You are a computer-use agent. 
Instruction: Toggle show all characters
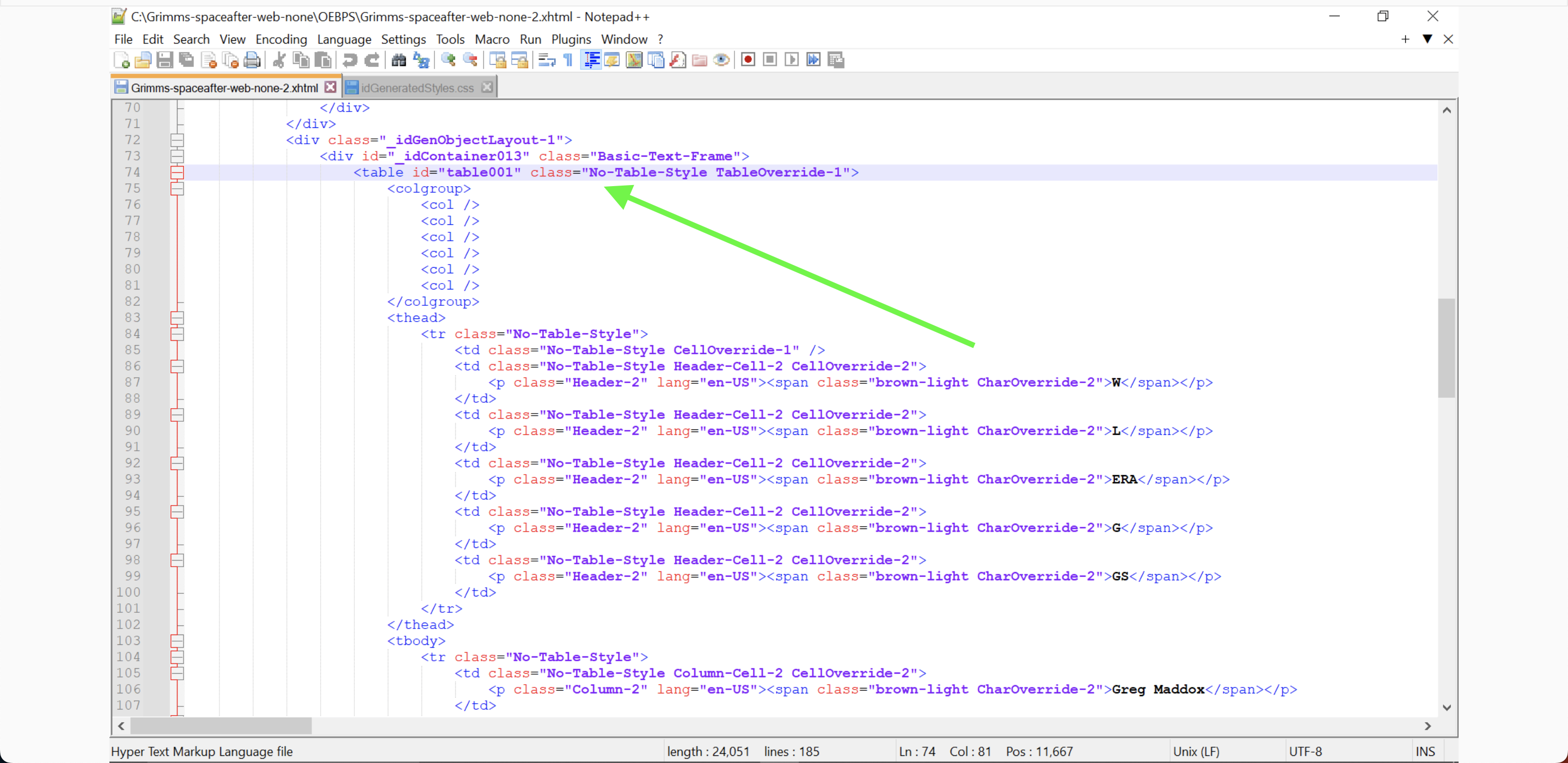(567, 60)
